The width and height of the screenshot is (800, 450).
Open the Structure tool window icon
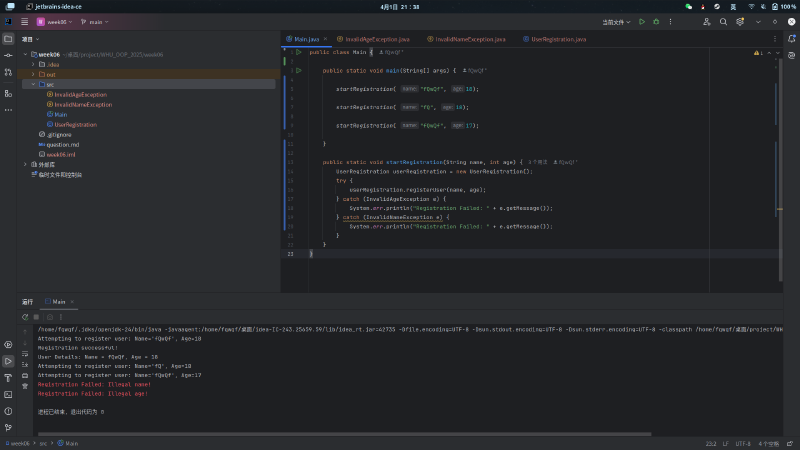point(8,93)
